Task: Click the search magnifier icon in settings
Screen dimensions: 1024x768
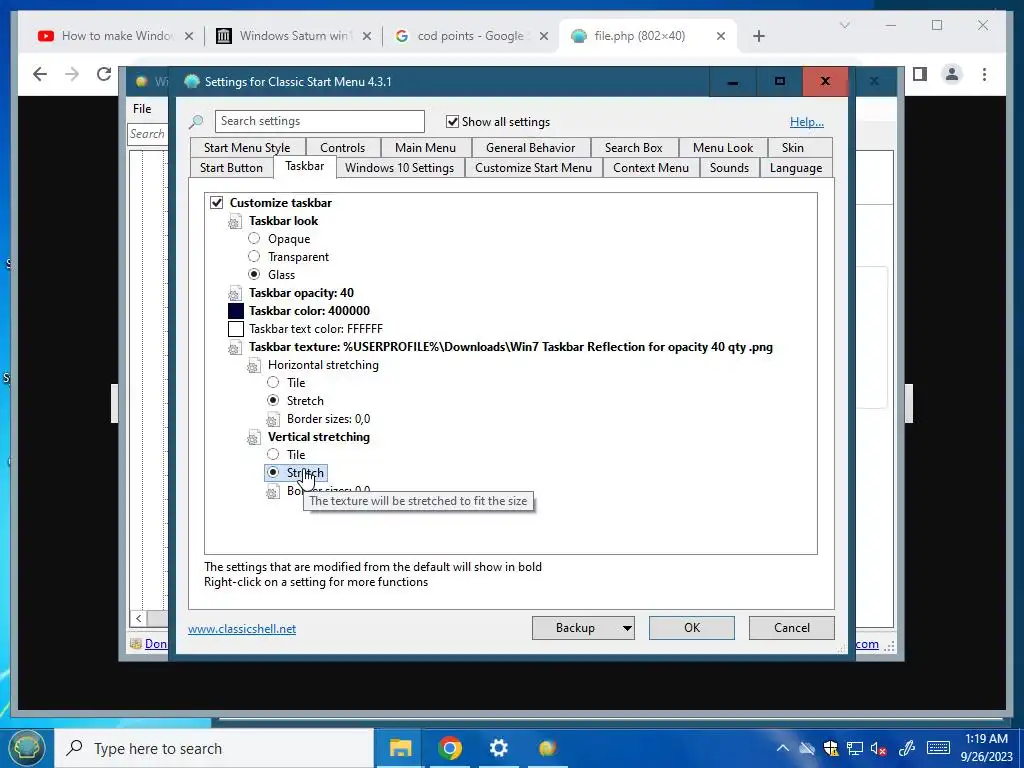Action: (196, 121)
